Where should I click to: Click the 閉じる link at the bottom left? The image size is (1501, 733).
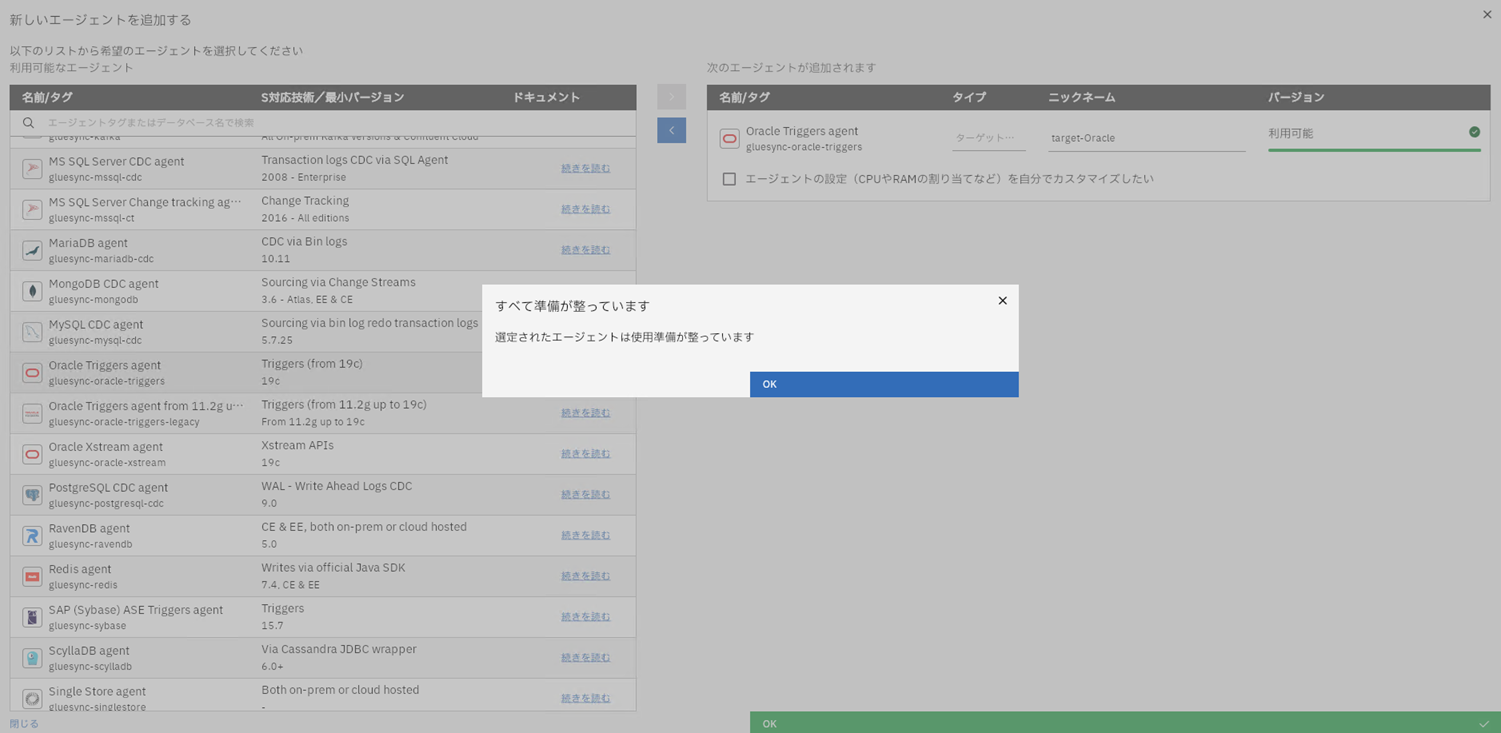pos(24,724)
